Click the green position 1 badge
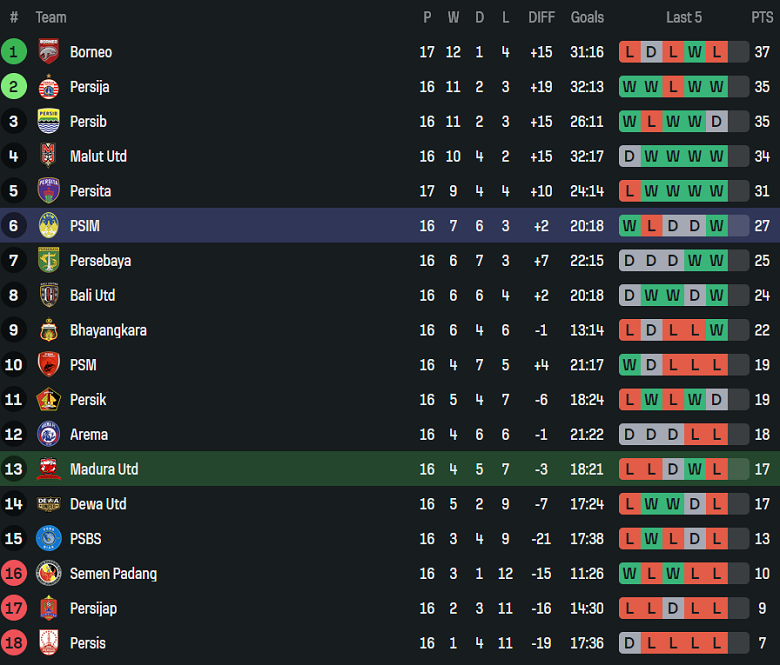Screen dimensions: 780x665 click(x=14, y=52)
